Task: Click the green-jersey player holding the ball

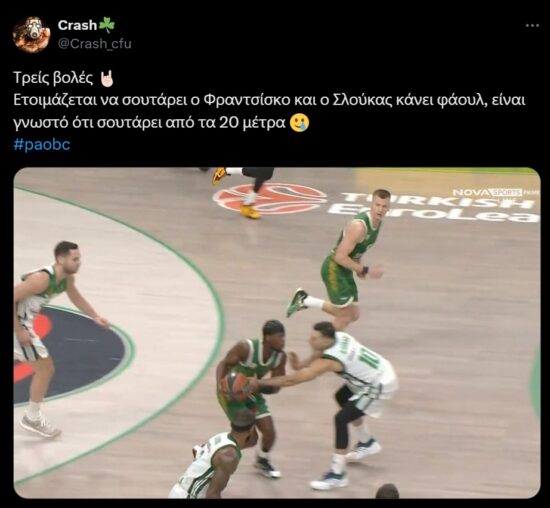Action: (x=253, y=396)
